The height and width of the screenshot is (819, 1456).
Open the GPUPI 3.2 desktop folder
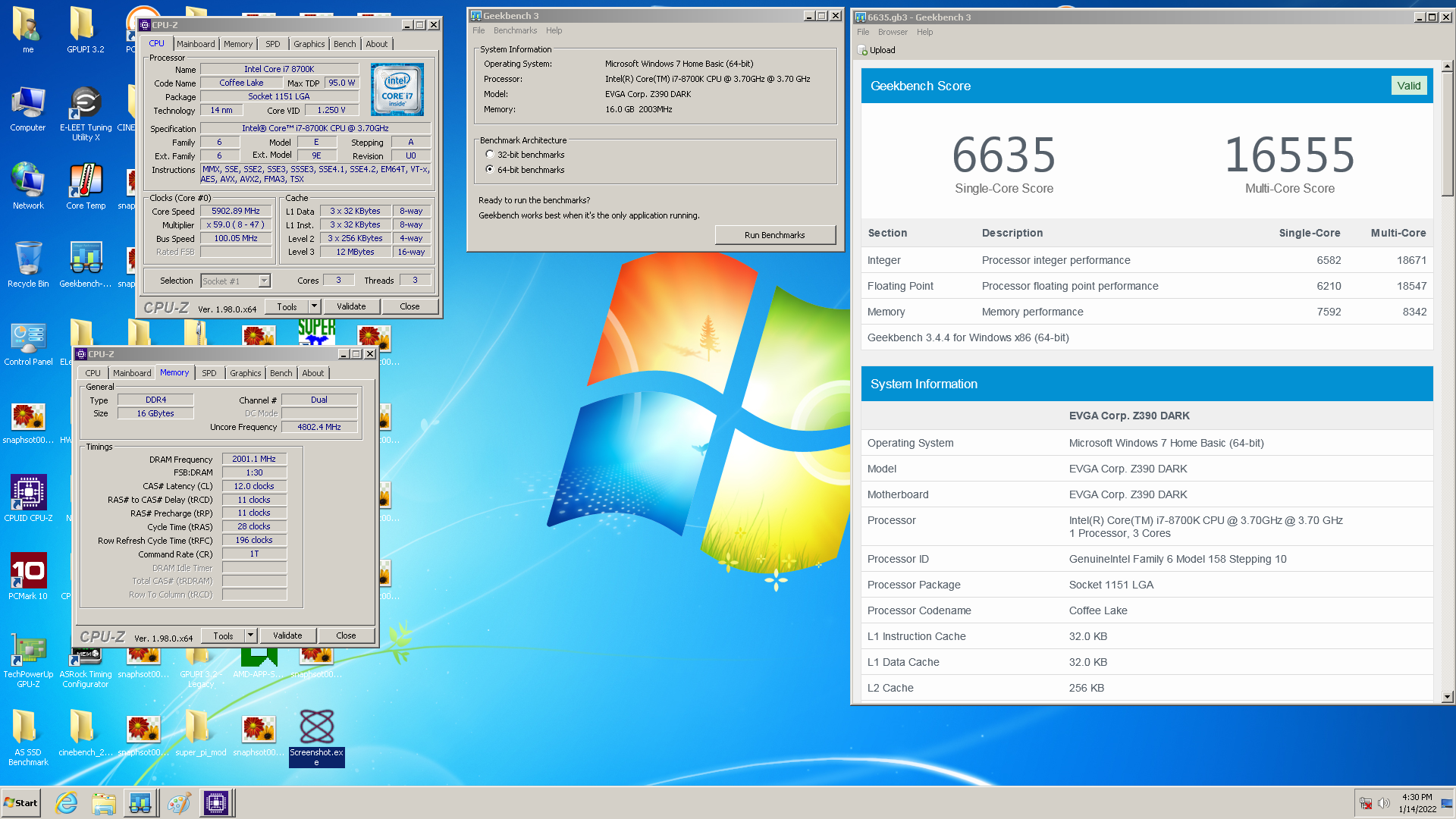[85, 30]
